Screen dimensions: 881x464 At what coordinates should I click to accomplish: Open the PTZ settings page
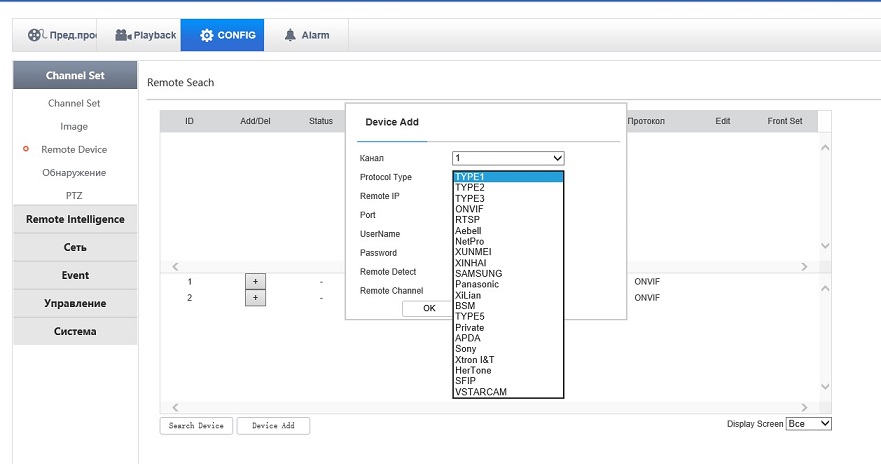tap(74, 196)
